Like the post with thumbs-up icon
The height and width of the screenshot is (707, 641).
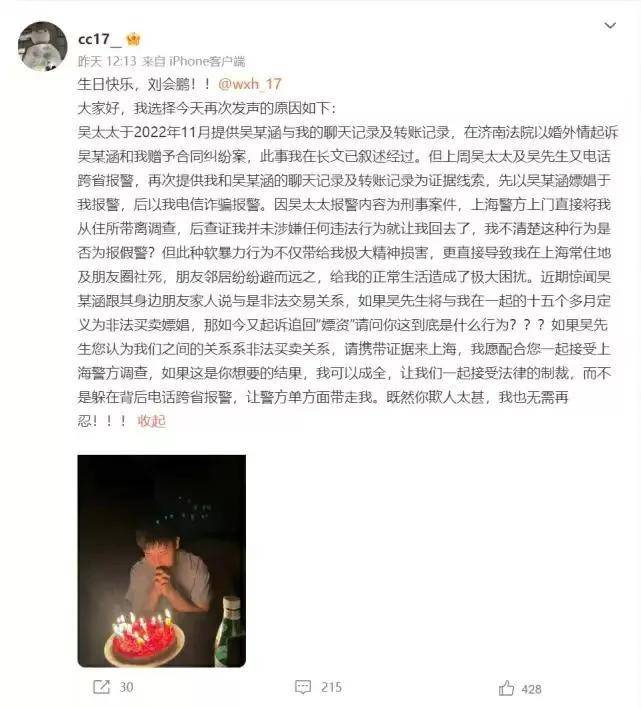click(506, 688)
